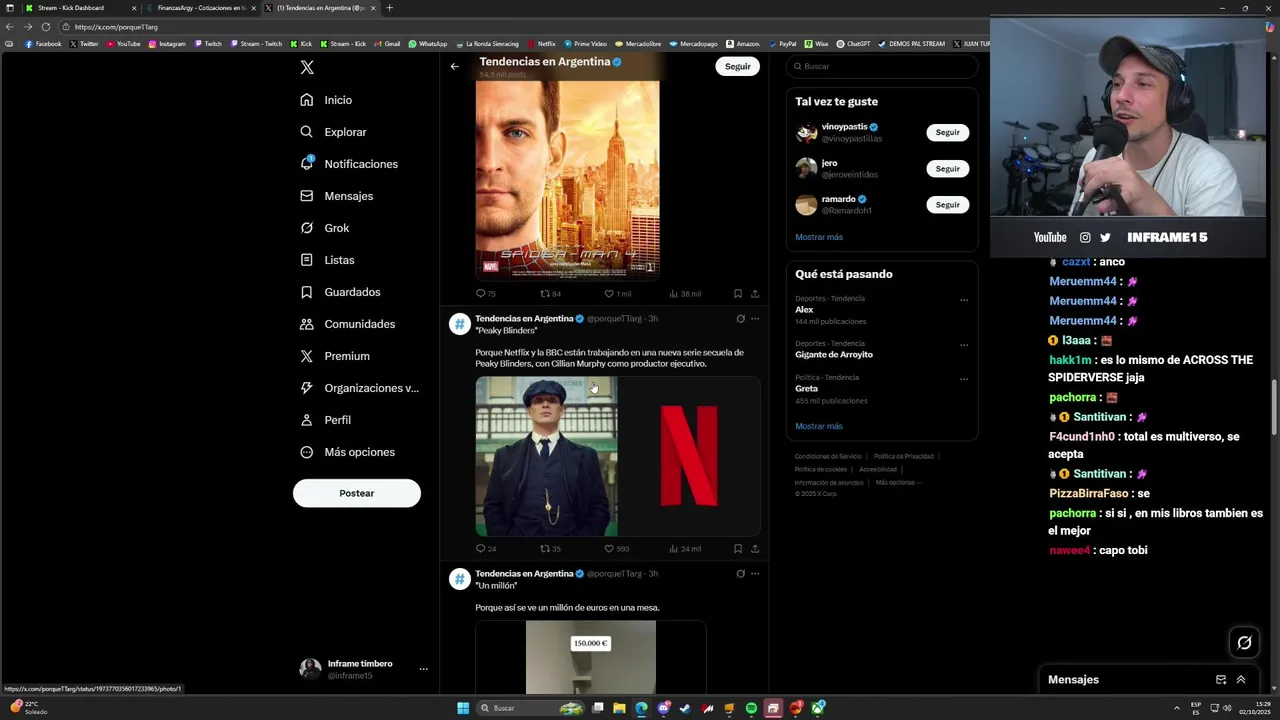Open Perfil page
Image resolution: width=1280 pixels, height=720 pixels.
coord(326,420)
